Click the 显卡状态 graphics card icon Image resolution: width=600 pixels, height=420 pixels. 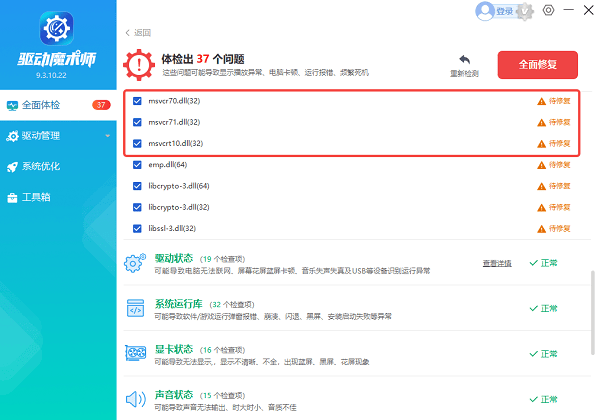coord(135,353)
